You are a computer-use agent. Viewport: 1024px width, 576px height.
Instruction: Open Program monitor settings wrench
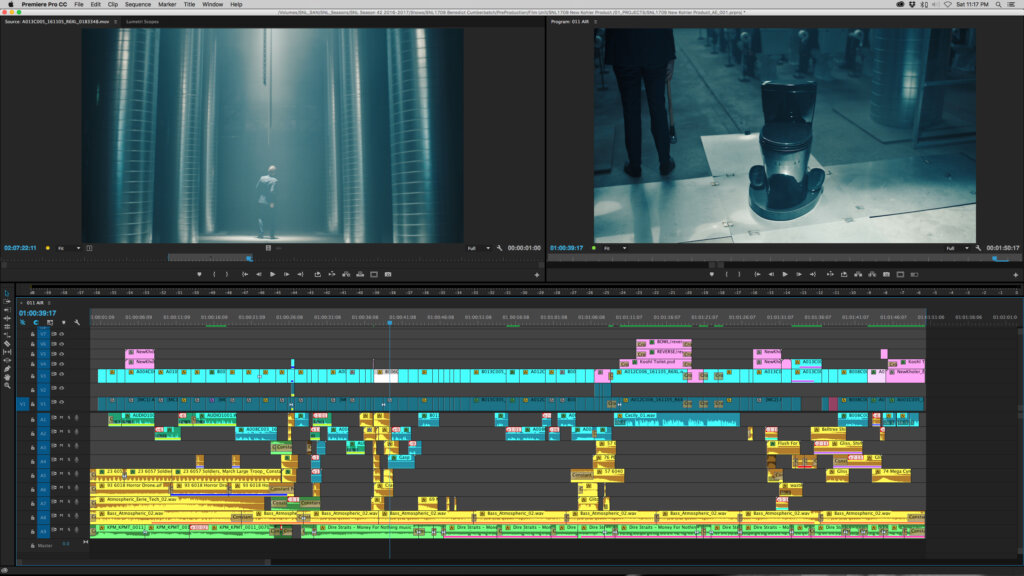[x=978, y=248]
